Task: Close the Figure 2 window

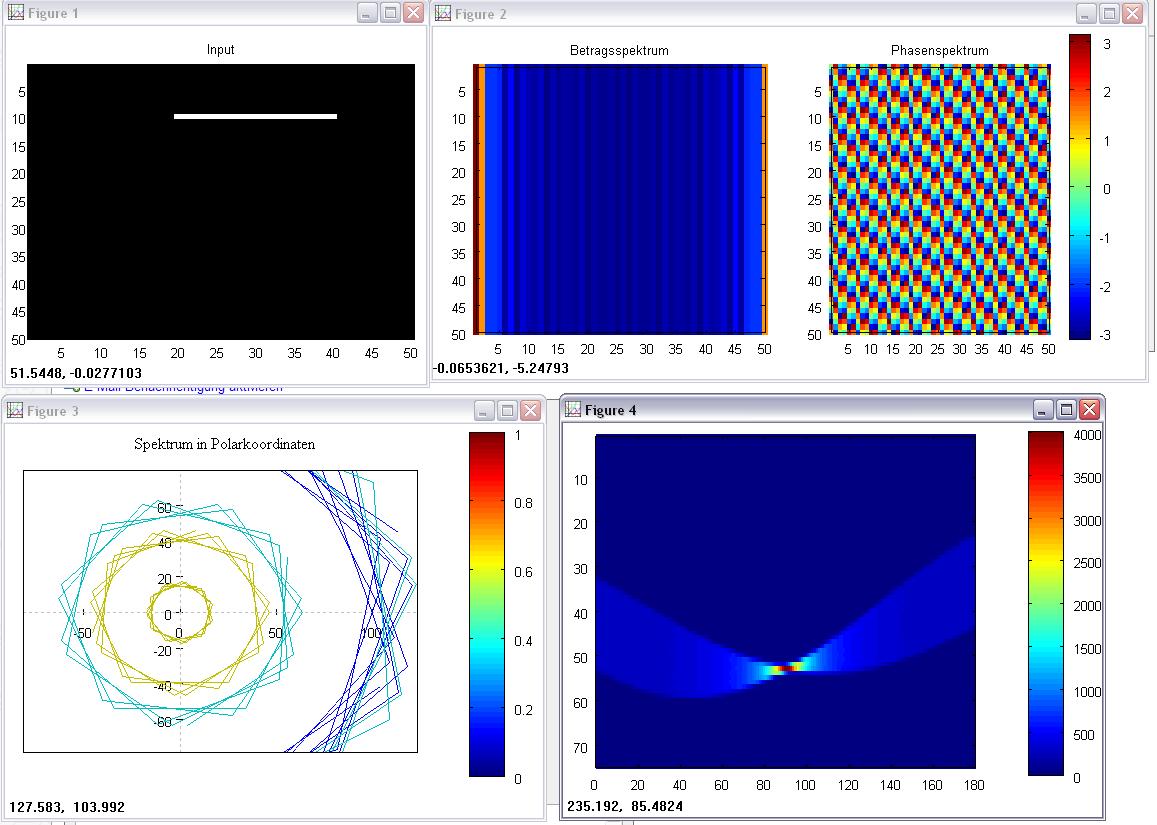Action: 1133,13
